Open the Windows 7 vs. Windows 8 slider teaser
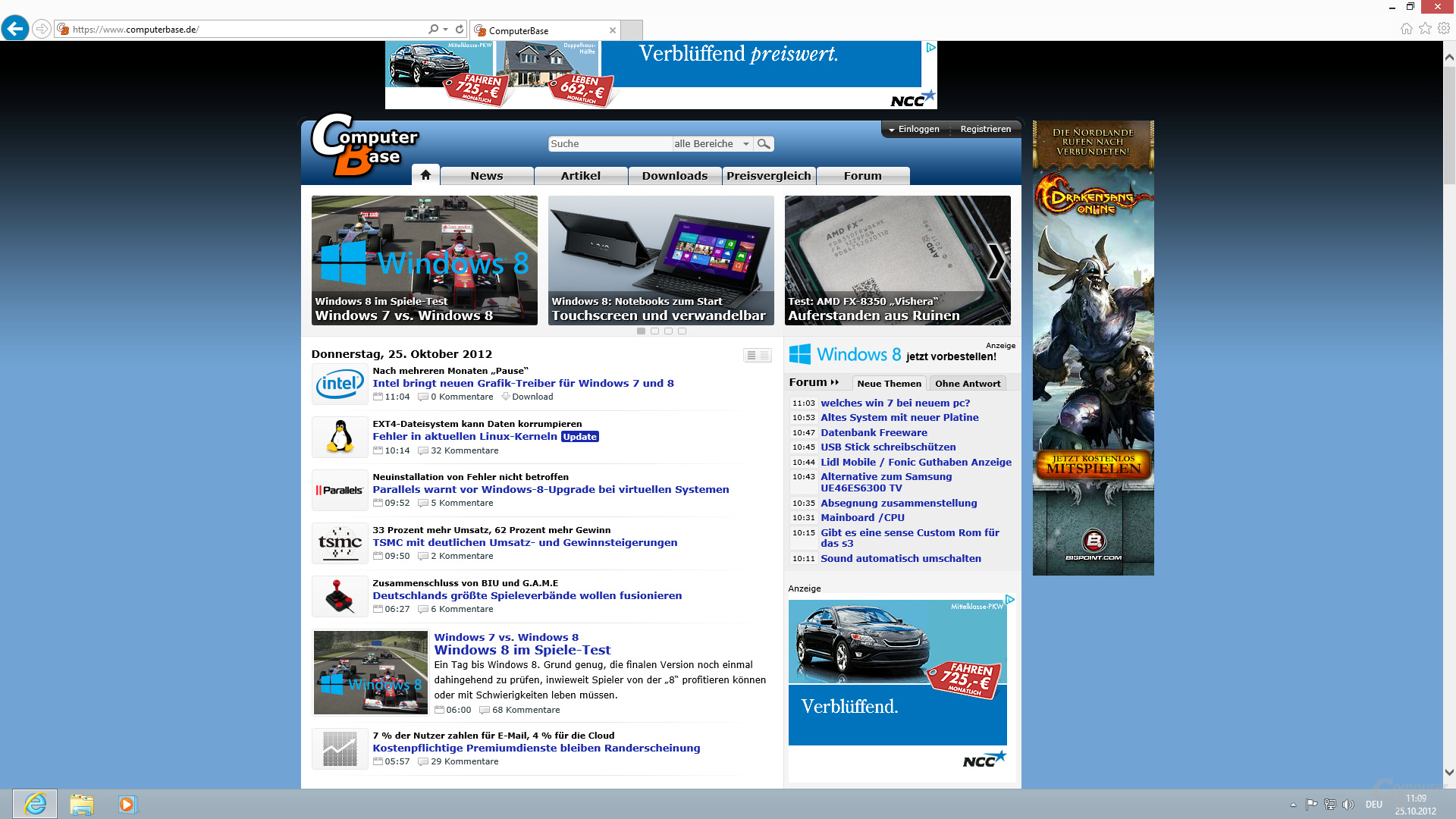This screenshot has height=819, width=1456. tap(425, 261)
